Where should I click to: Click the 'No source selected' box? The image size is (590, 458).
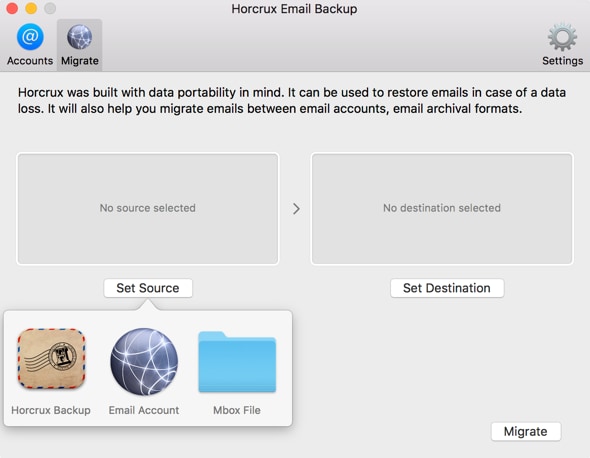pyautogui.click(x=148, y=208)
